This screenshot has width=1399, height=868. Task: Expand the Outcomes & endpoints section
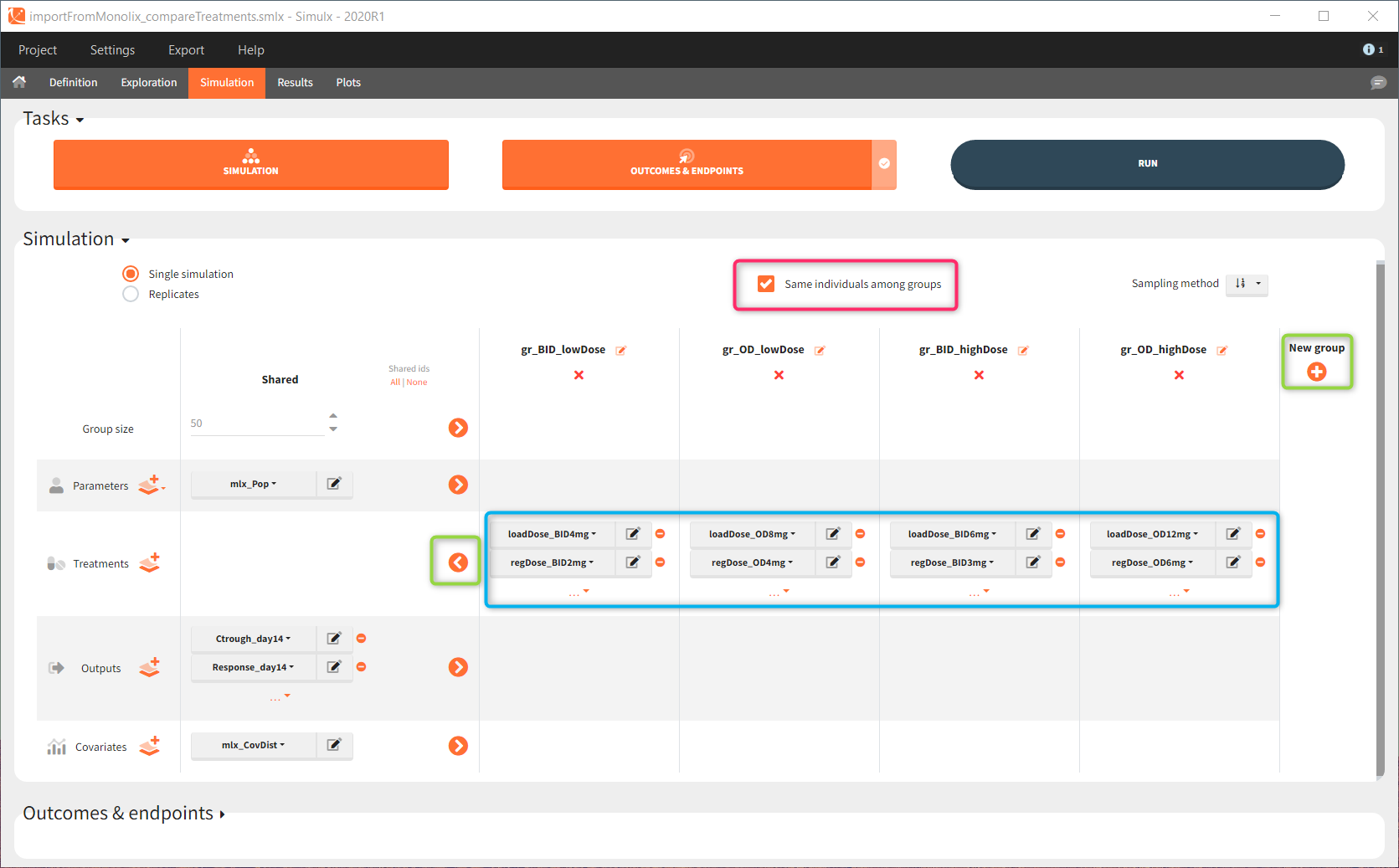[123, 813]
